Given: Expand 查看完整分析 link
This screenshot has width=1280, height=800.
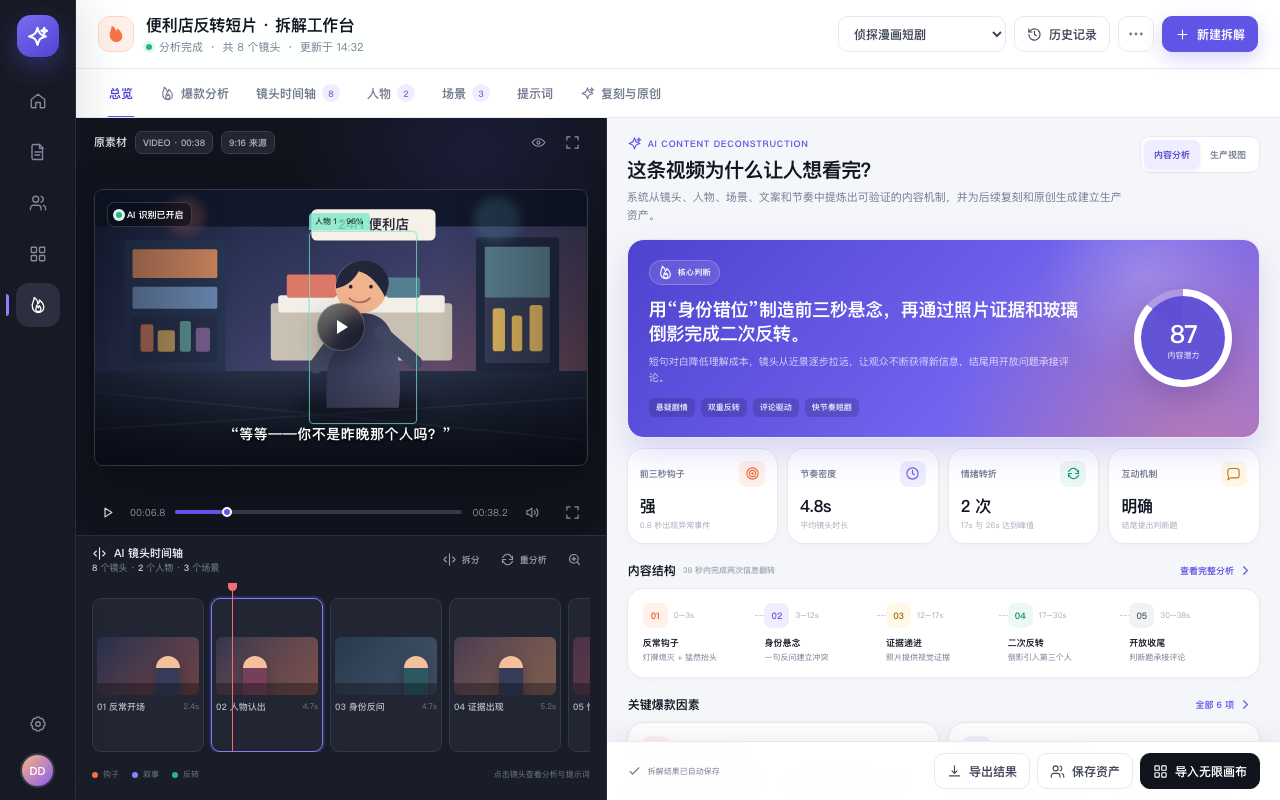Looking at the screenshot, I should coord(1215,571).
